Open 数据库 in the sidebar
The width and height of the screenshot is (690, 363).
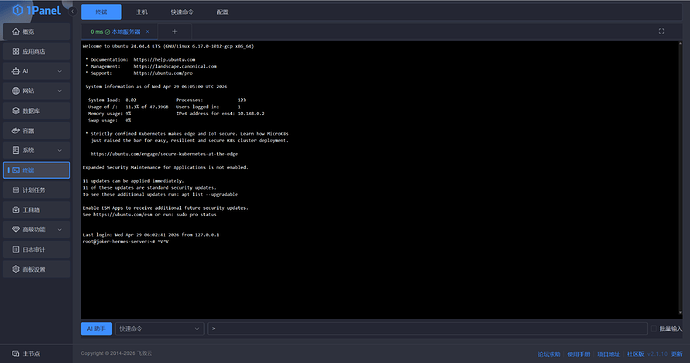coord(37,110)
